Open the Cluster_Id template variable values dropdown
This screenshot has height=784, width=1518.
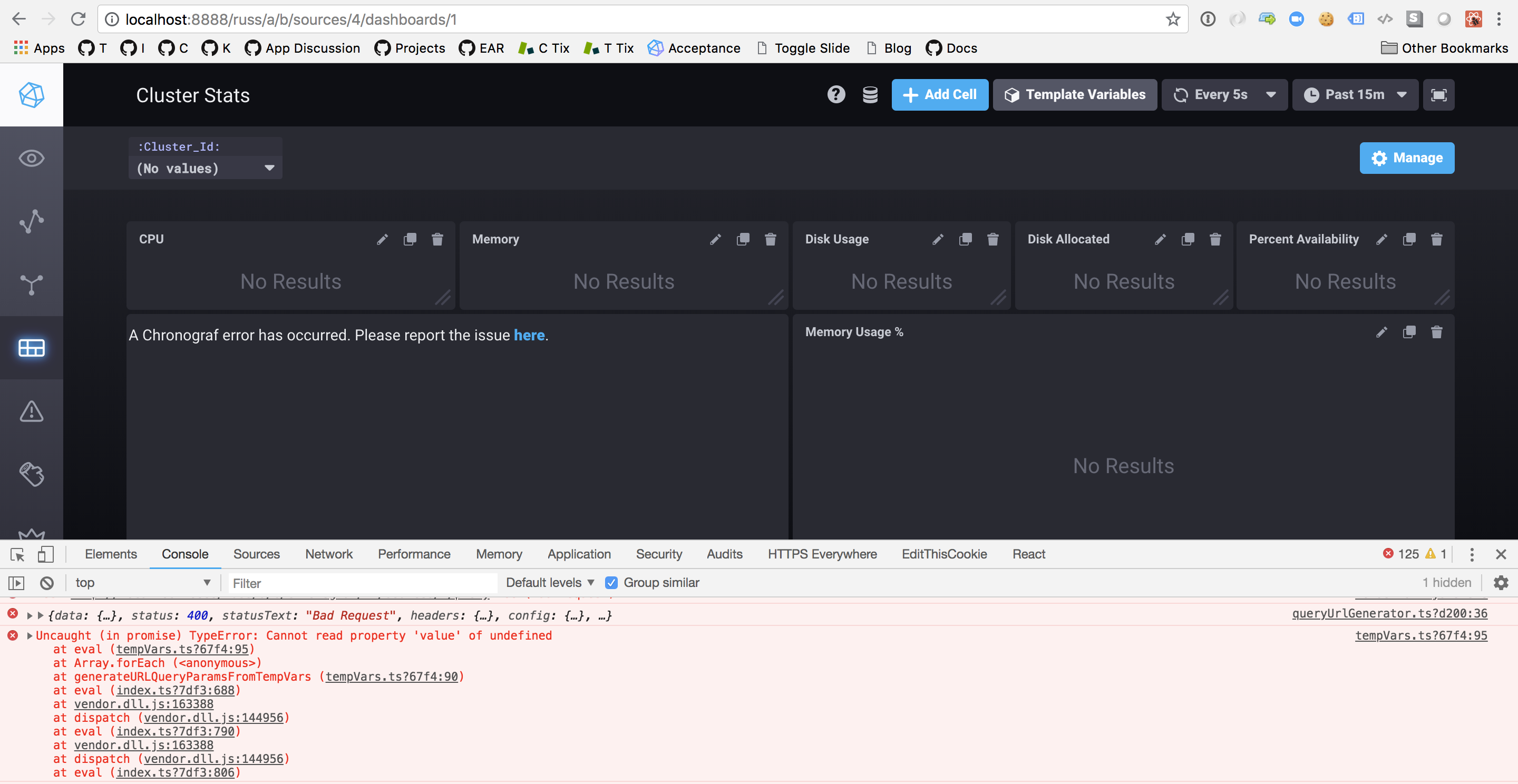click(205, 169)
